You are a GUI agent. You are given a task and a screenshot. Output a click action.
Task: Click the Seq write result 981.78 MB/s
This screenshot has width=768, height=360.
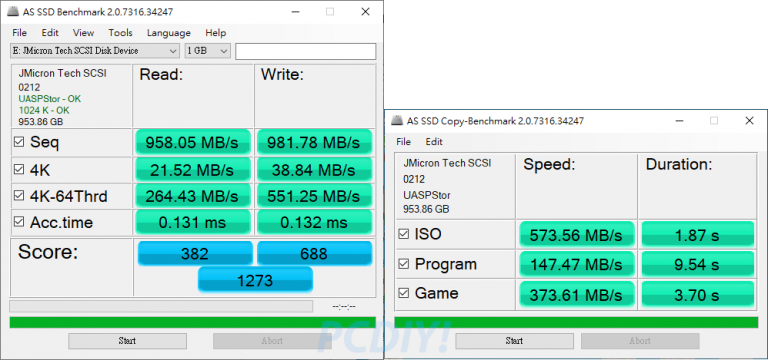click(x=314, y=143)
